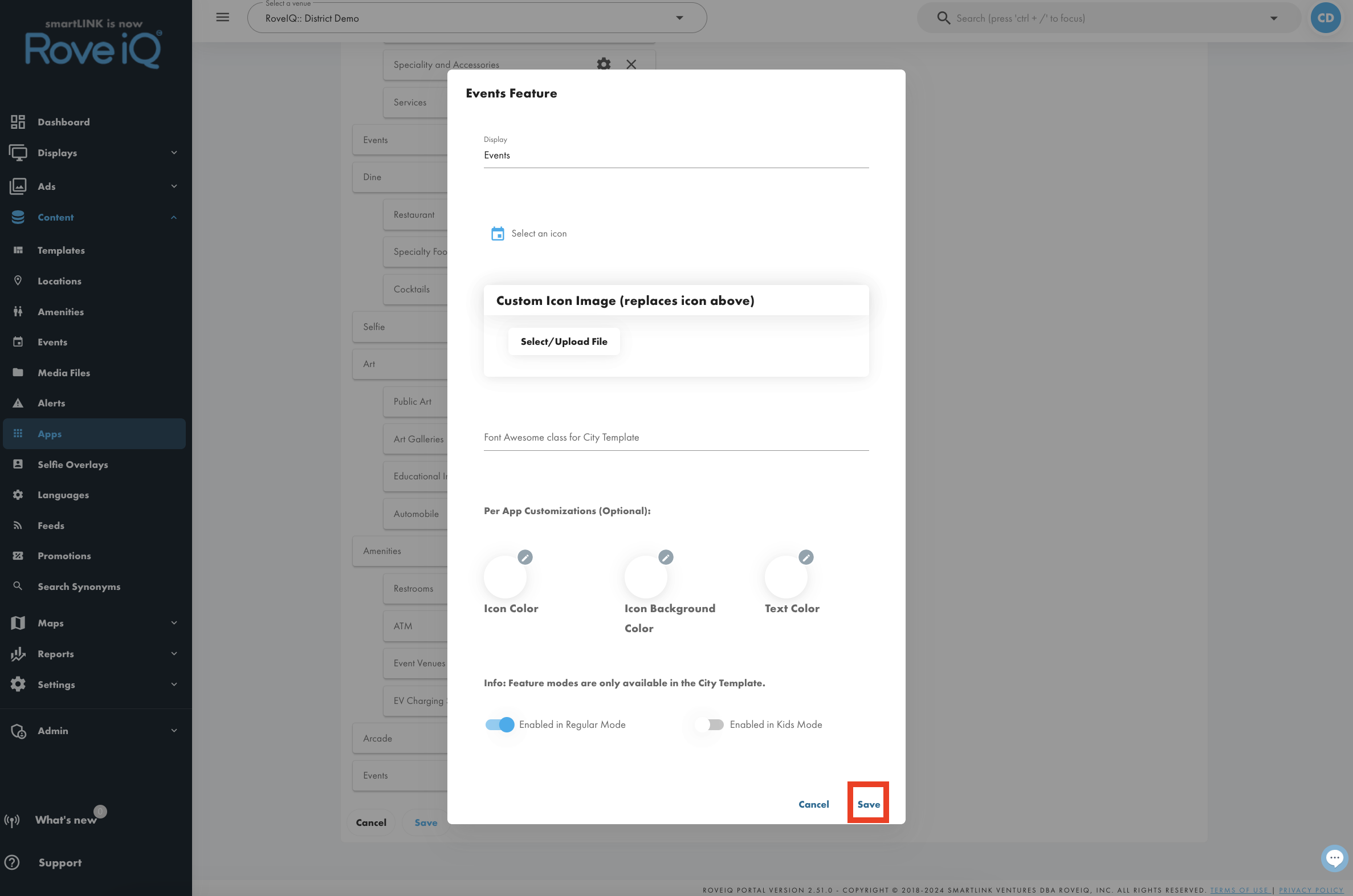Click gear icon for Speciality and Accessories
Viewport: 1353px width, 896px height.
[x=604, y=64]
